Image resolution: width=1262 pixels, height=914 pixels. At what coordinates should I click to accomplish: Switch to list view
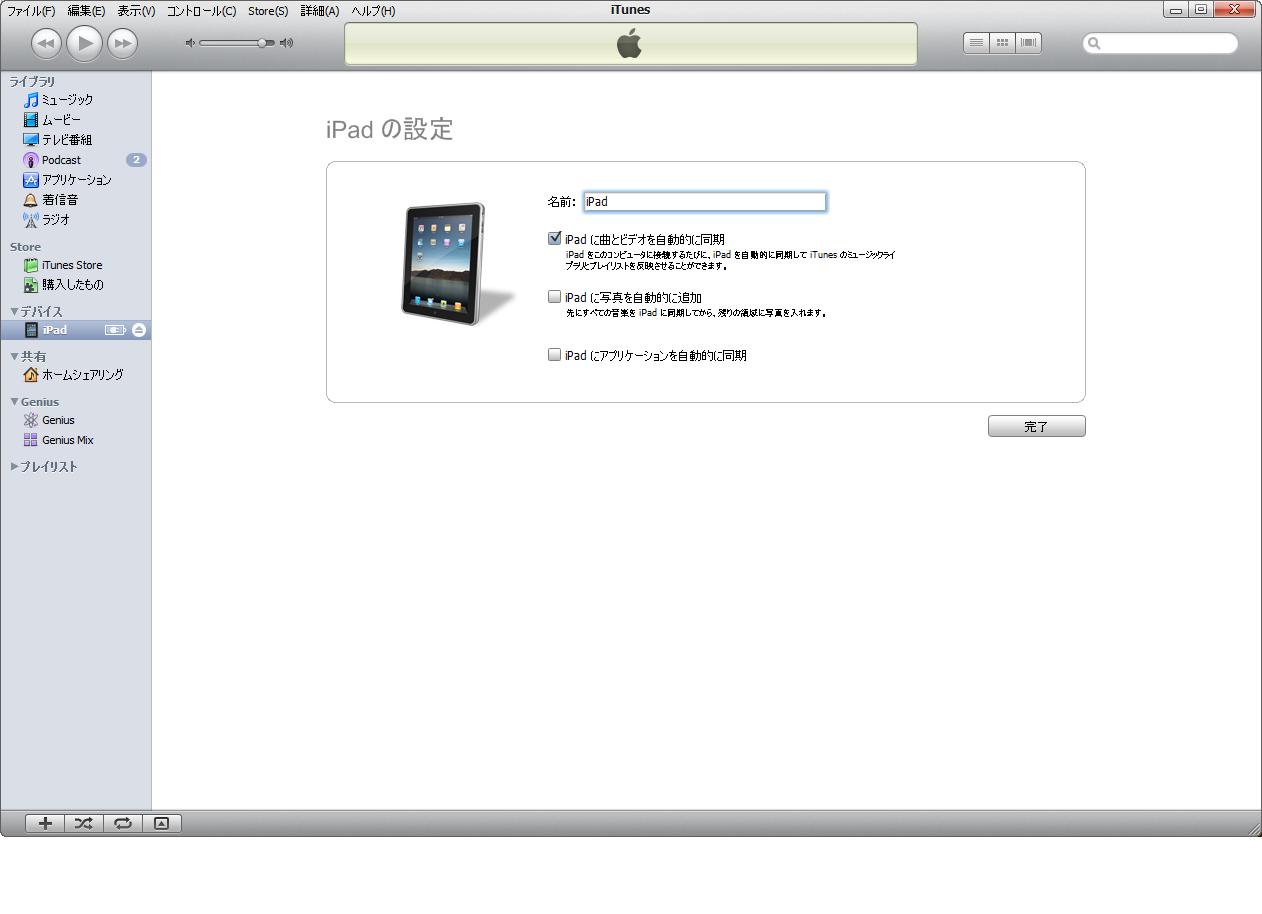point(976,43)
